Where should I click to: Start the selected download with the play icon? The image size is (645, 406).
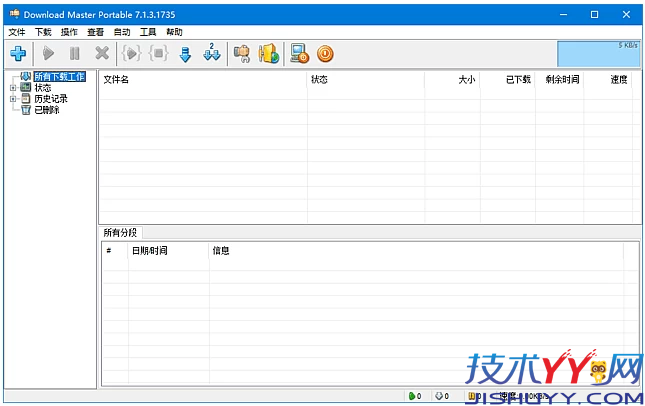pyautogui.click(x=49, y=53)
